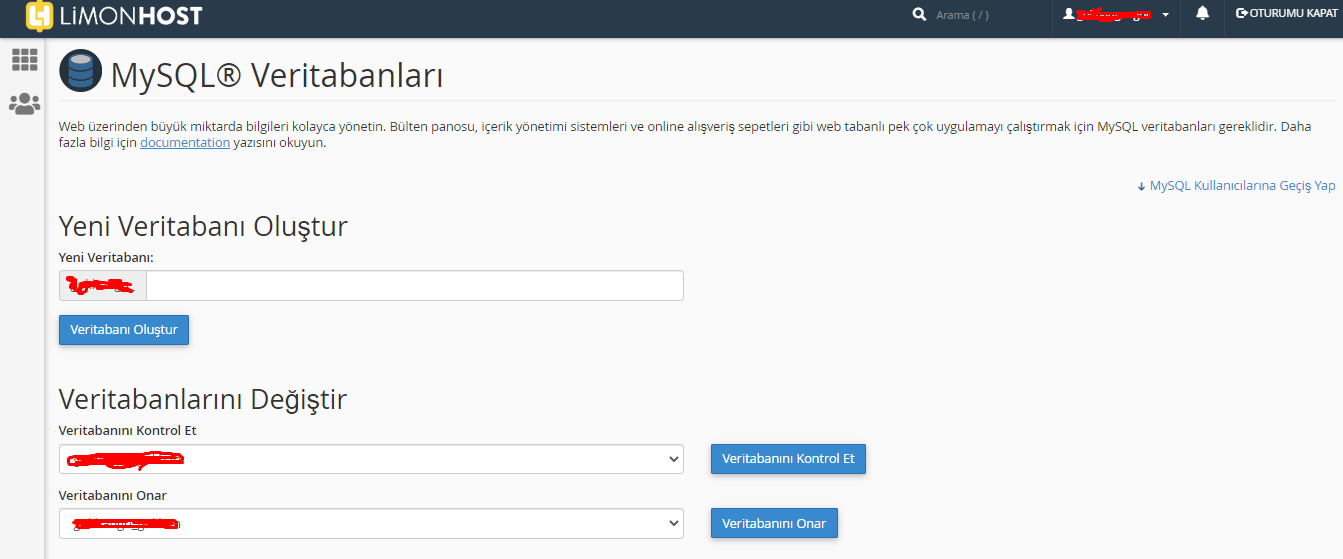Open the Veritabanını Onar dropdown

(x=371, y=523)
